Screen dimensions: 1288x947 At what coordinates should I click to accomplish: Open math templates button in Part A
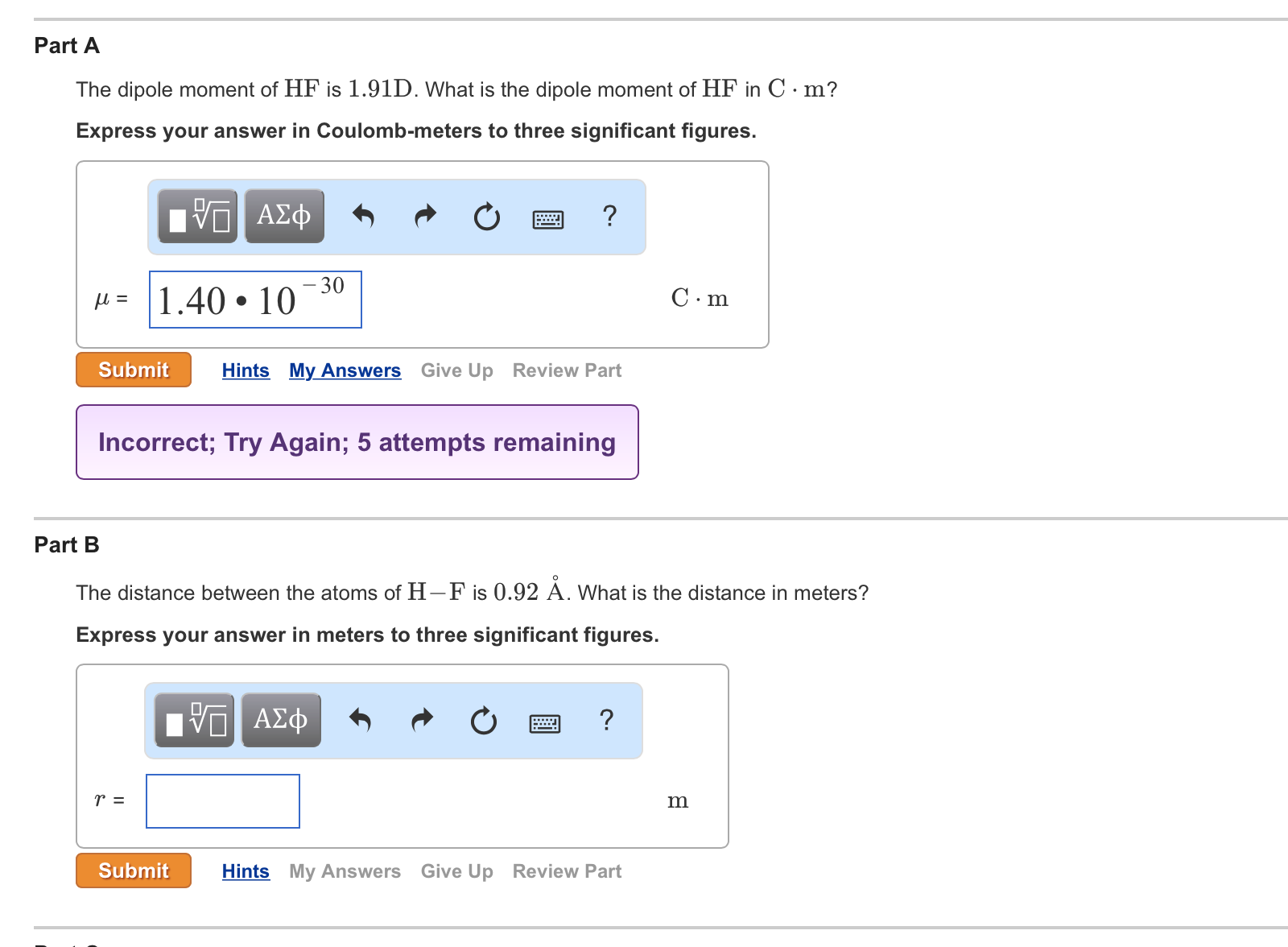(198, 217)
